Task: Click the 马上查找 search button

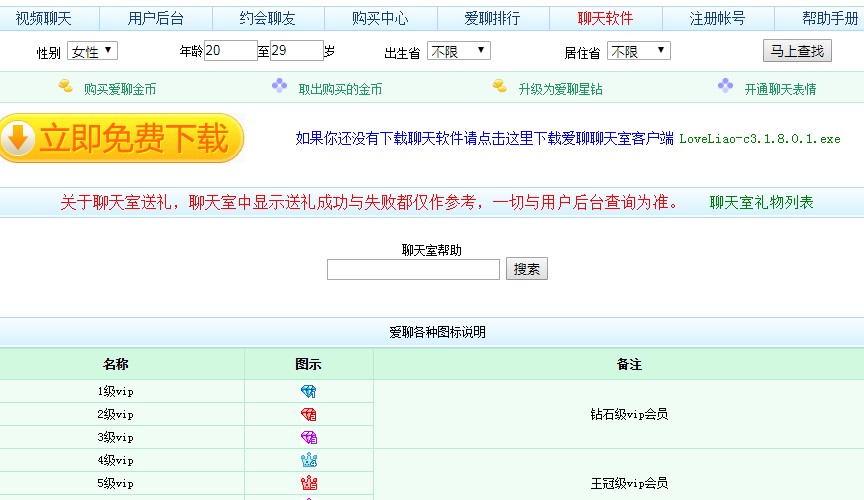Action: pos(797,51)
